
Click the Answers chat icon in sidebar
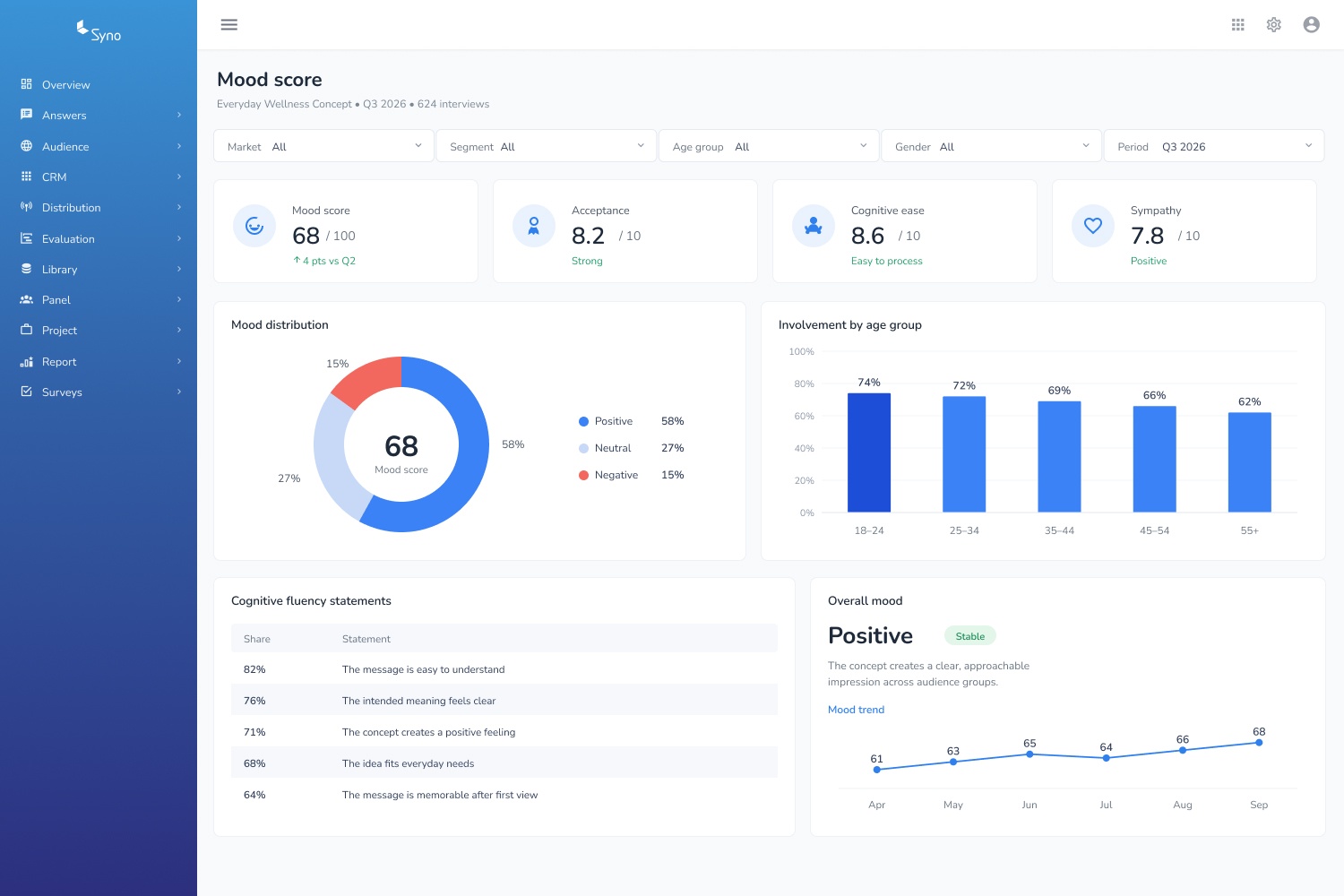pyautogui.click(x=26, y=115)
